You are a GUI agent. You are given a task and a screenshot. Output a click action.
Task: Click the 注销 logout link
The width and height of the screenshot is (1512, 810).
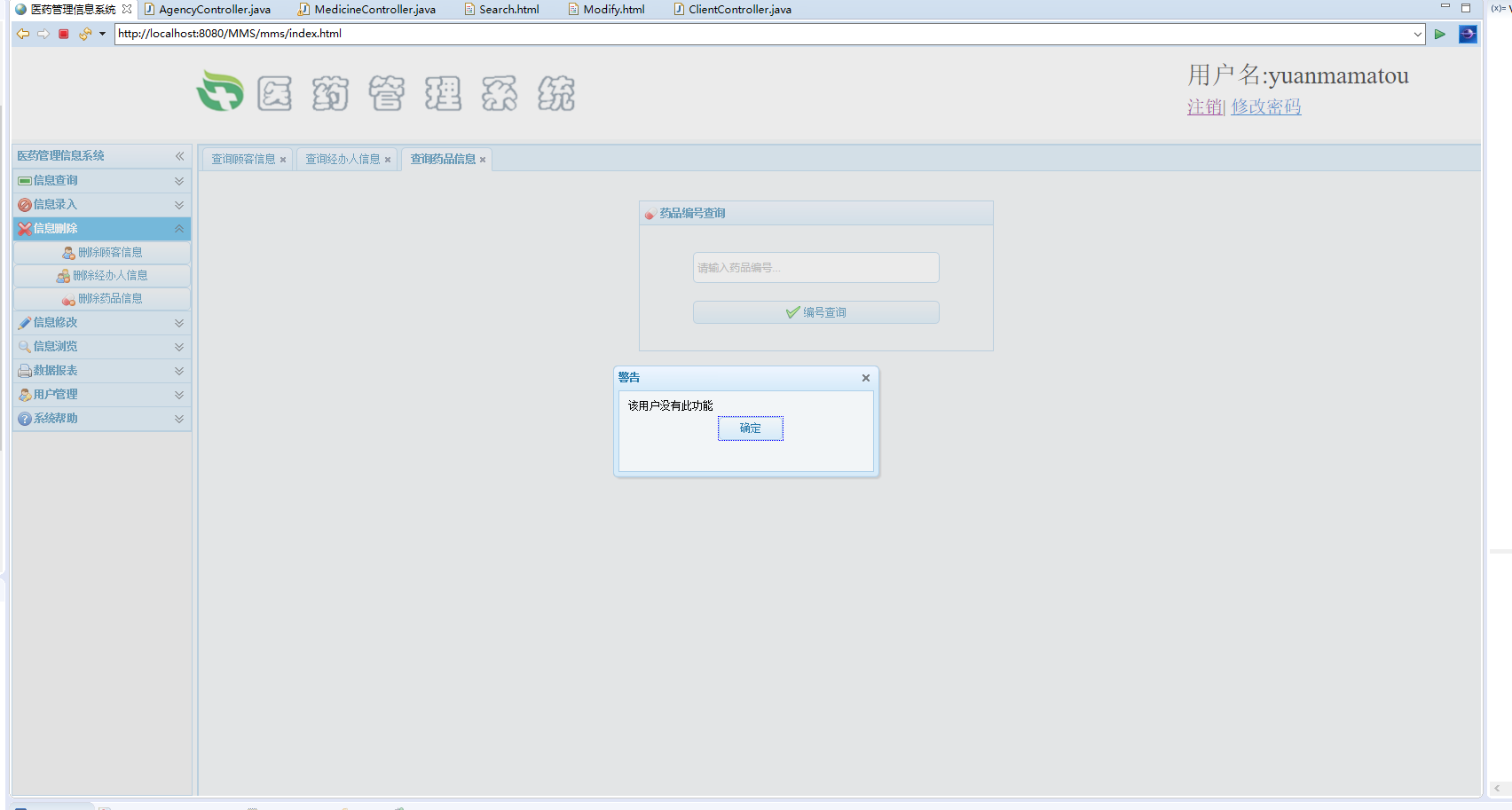point(1205,106)
